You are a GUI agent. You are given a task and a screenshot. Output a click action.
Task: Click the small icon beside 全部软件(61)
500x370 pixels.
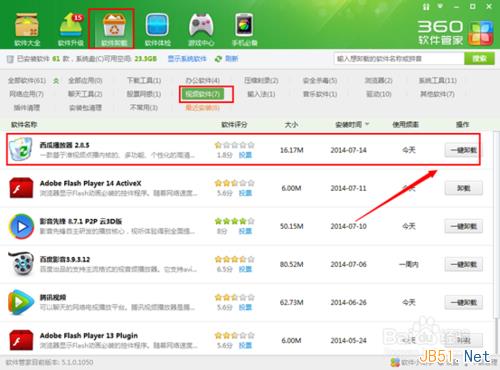click(56, 81)
